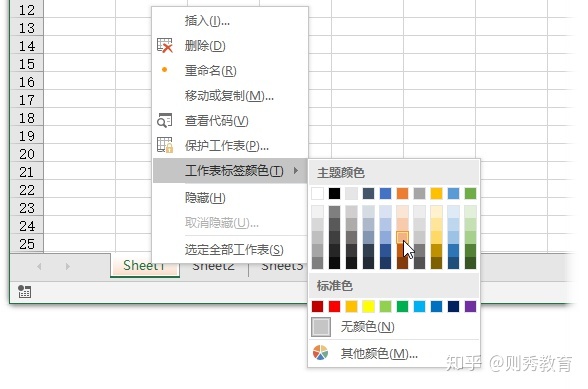Choose 隐藏(H) menu entry
This screenshot has height=389, width=588.
pos(231,198)
